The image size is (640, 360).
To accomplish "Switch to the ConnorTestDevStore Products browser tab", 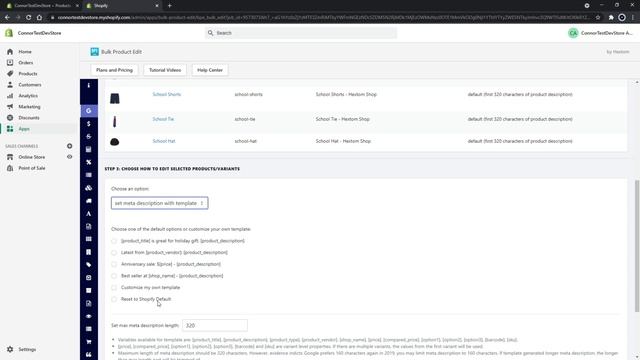I will [x=43, y=6].
